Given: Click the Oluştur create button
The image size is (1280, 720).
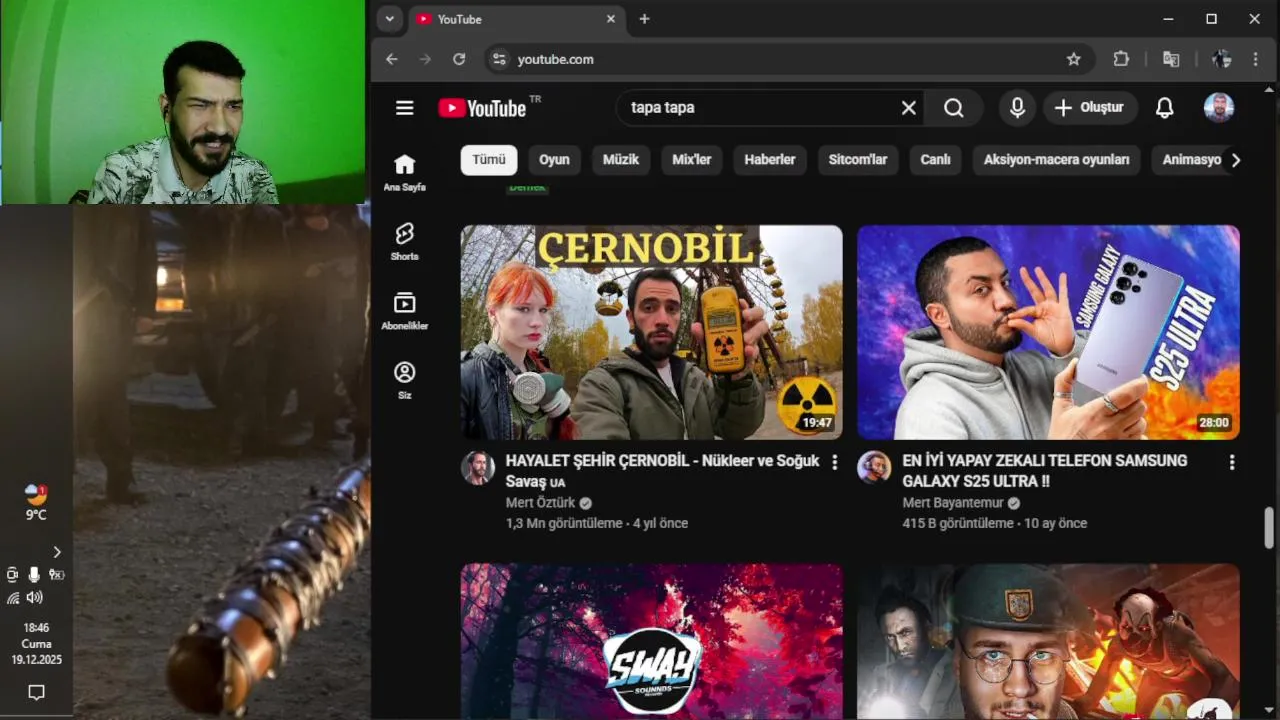Looking at the screenshot, I should pyautogui.click(x=1091, y=108).
